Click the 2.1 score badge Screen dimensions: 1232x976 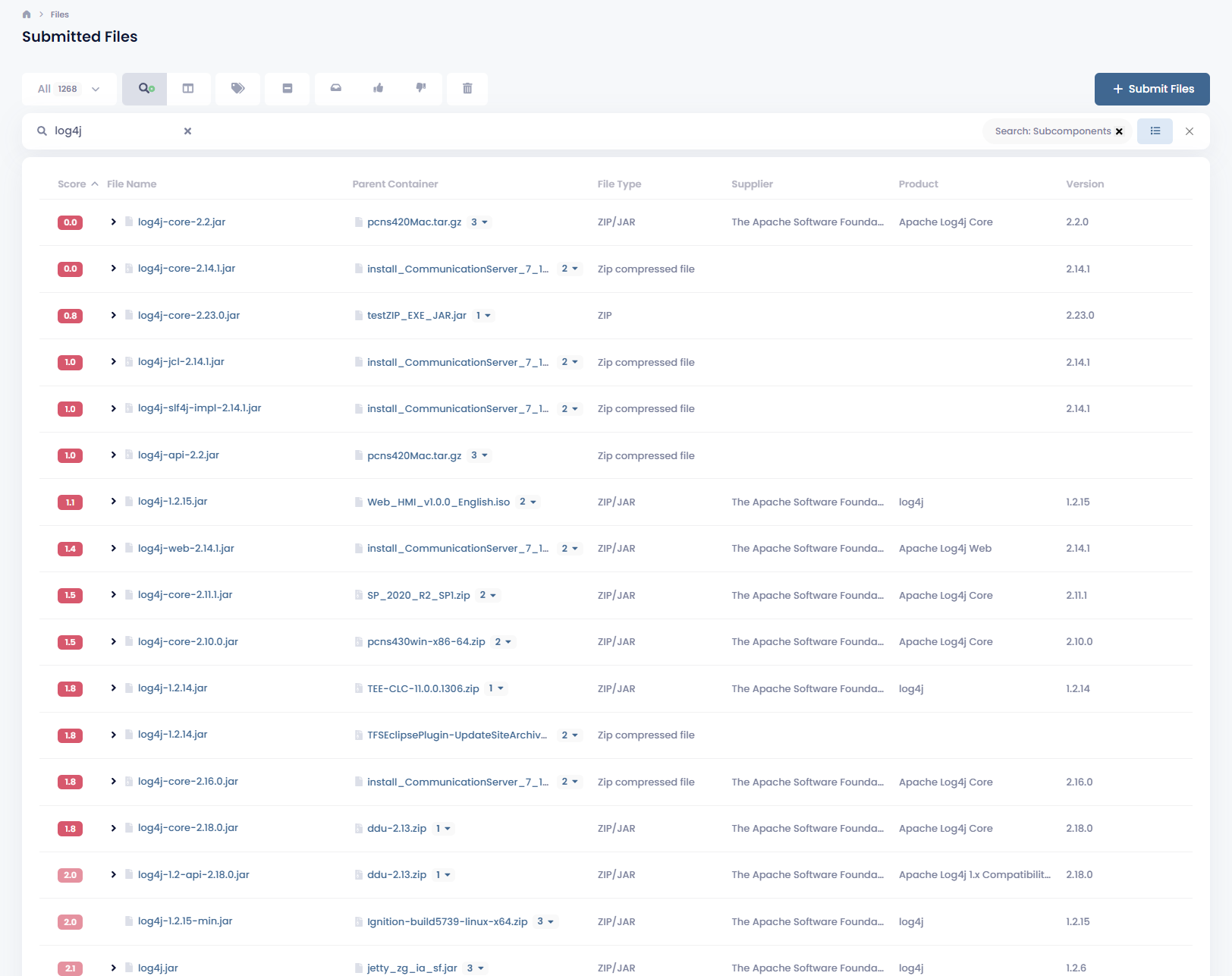[x=70, y=968]
